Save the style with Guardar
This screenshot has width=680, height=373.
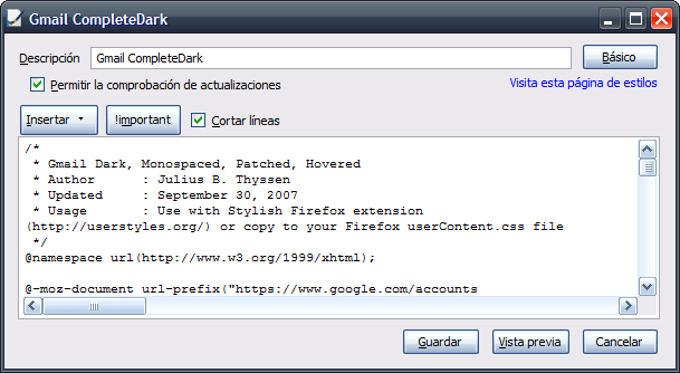[x=441, y=342]
